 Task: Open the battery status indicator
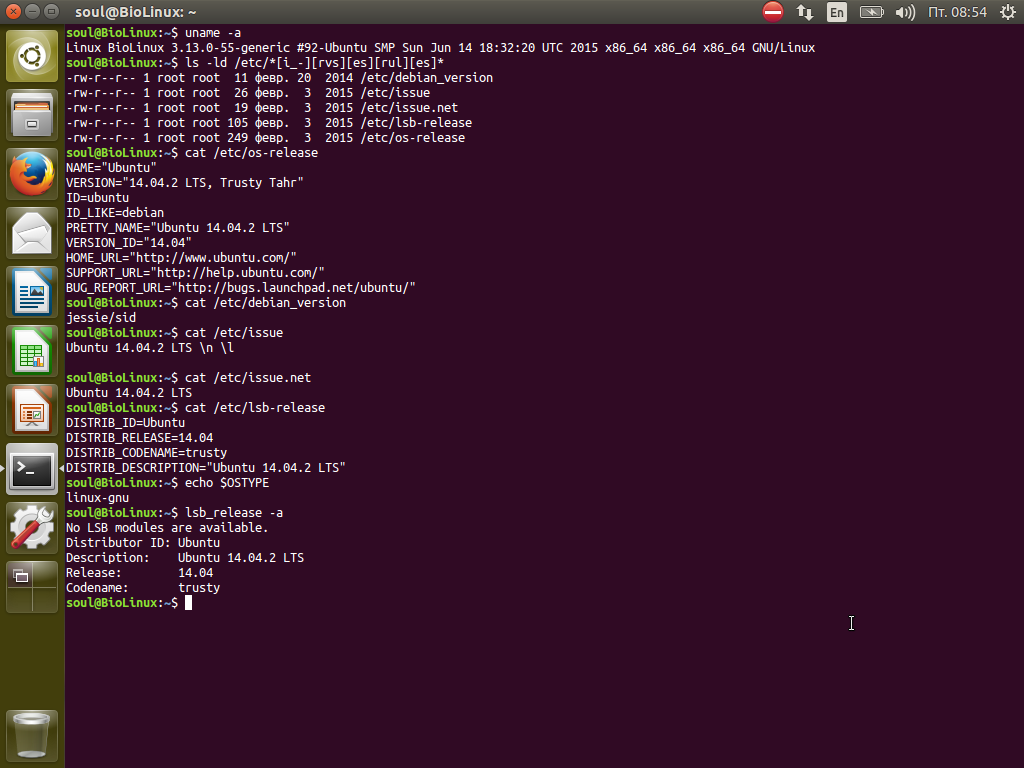tap(871, 12)
